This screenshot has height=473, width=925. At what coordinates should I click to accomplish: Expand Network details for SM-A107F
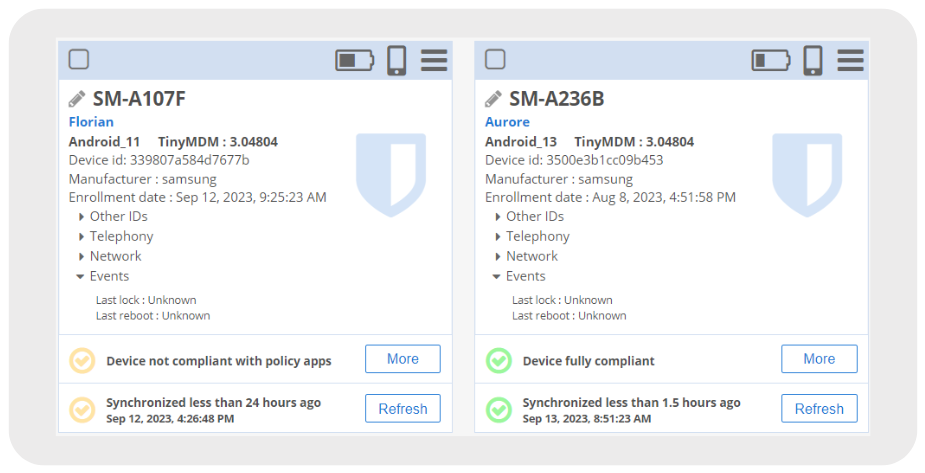(110, 257)
